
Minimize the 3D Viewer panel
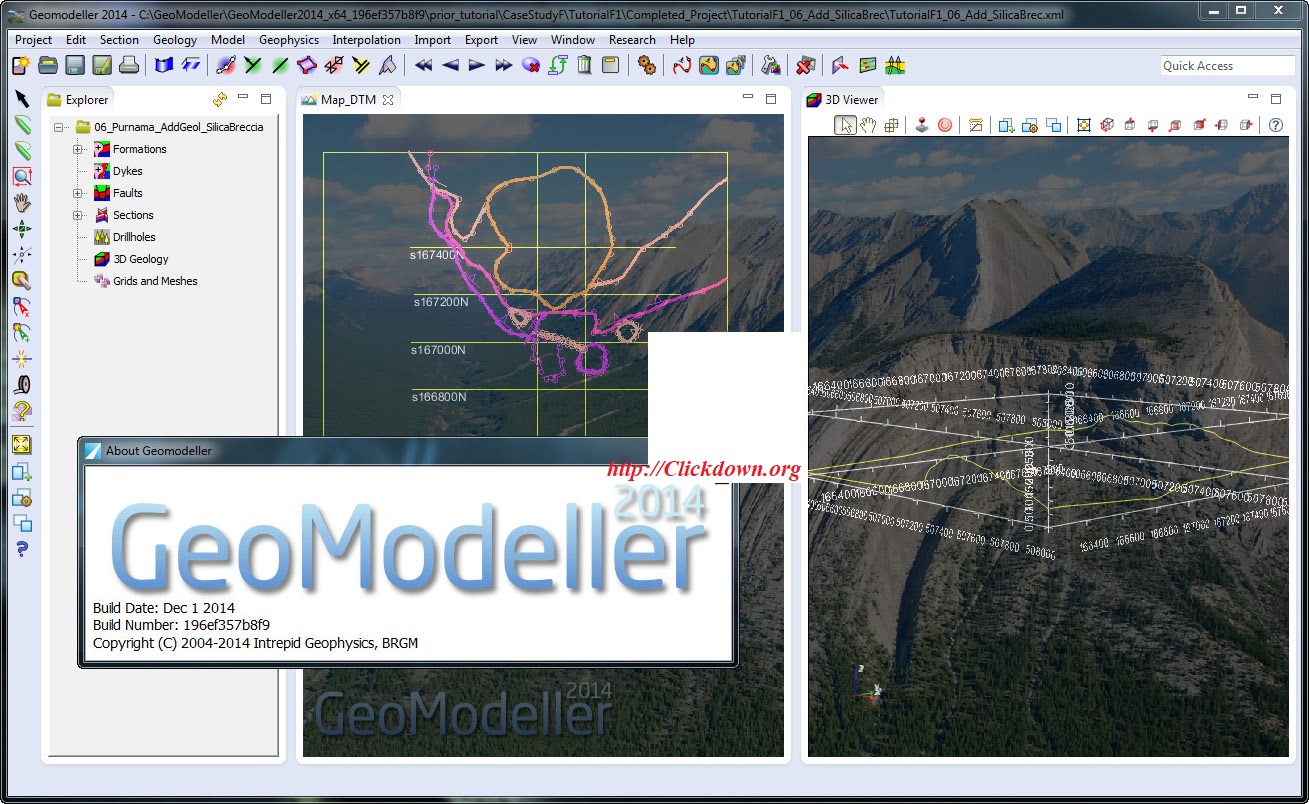(1253, 98)
